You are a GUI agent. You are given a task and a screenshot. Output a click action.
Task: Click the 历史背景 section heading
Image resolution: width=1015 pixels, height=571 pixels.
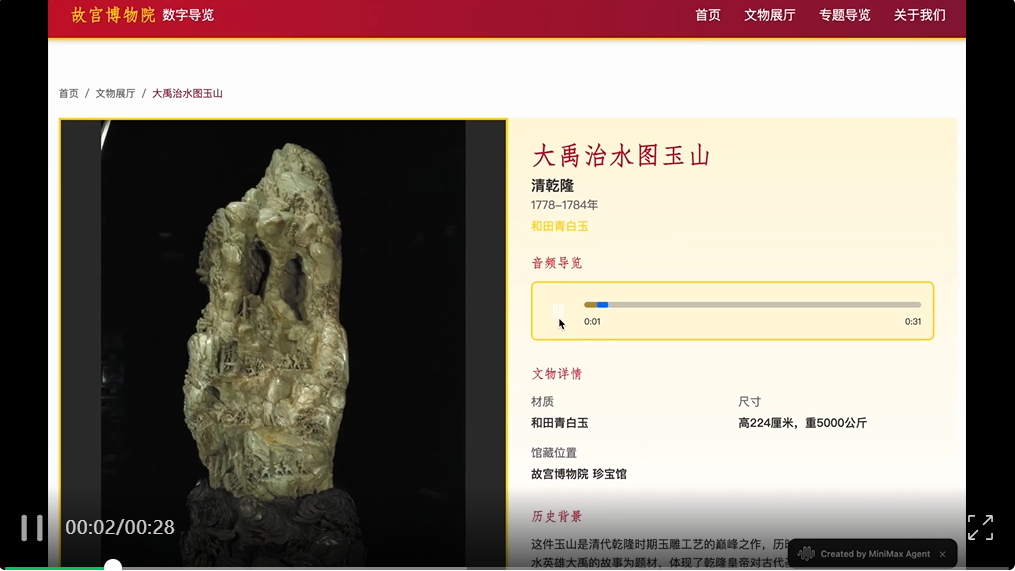(x=557, y=516)
